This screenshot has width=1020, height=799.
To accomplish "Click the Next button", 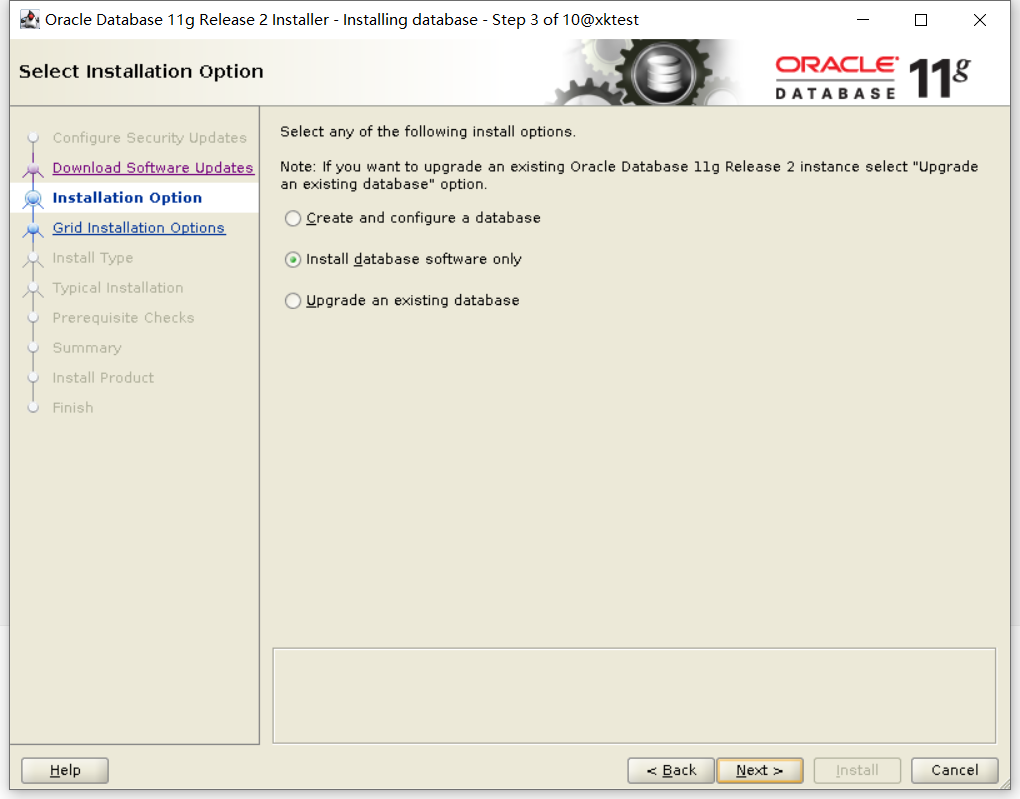I will (760, 770).
